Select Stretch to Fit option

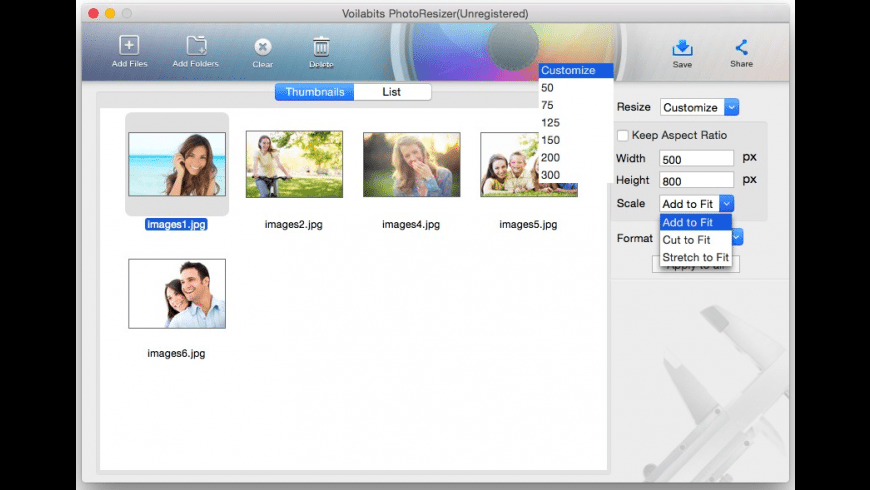[x=694, y=257]
